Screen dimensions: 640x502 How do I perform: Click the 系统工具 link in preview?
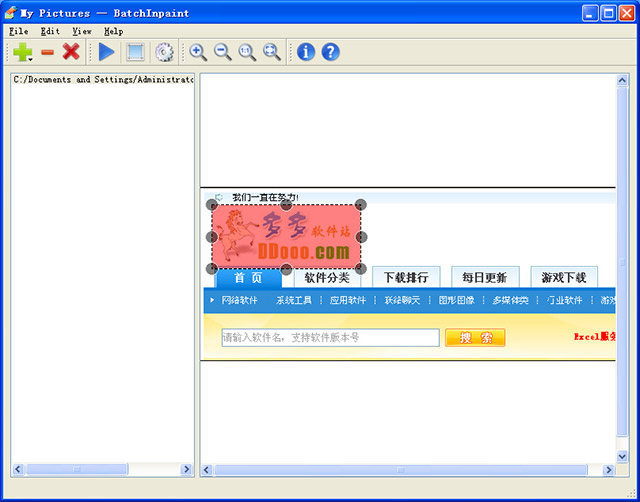click(294, 300)
